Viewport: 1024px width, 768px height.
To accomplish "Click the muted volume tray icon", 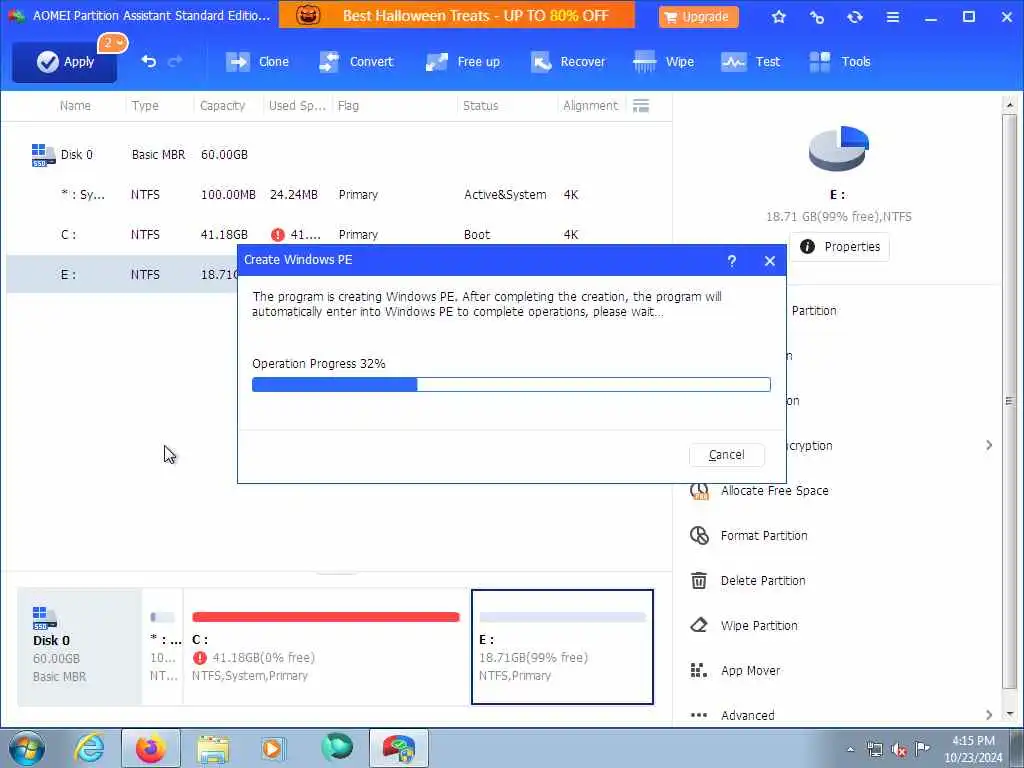I will tap(899, 750).
